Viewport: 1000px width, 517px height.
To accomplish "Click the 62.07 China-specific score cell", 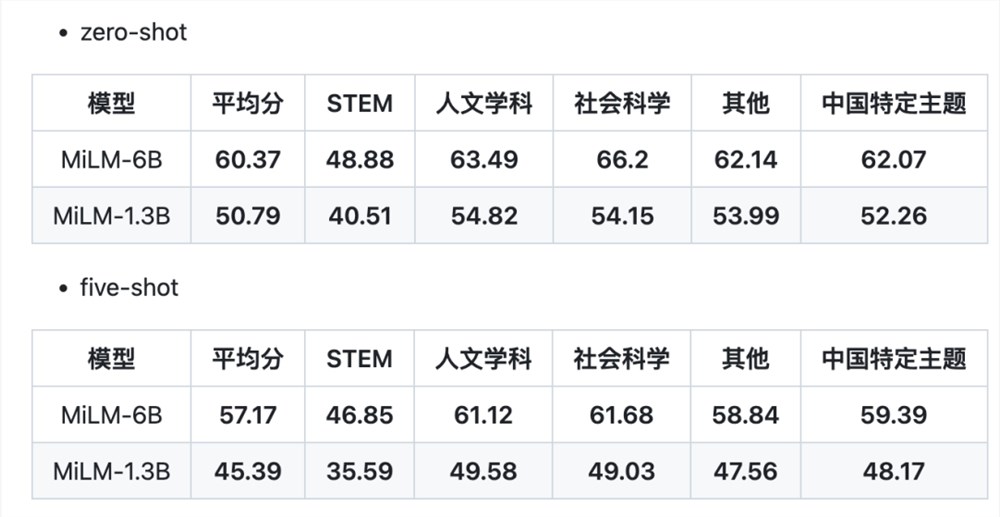I will [893, 159].
